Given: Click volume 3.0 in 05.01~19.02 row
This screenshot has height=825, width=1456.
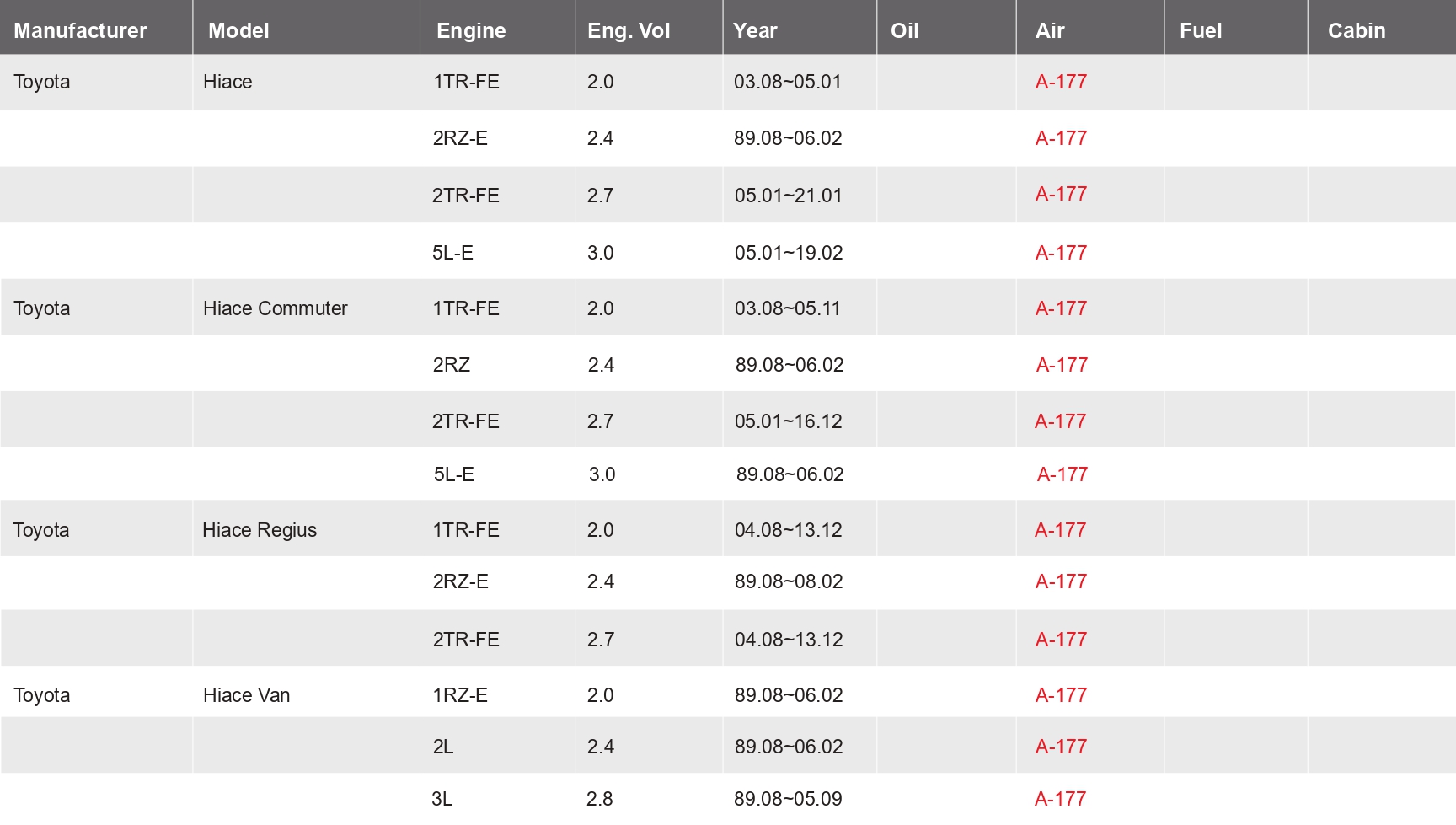Looking at the screenshot, I should [600, 253].
